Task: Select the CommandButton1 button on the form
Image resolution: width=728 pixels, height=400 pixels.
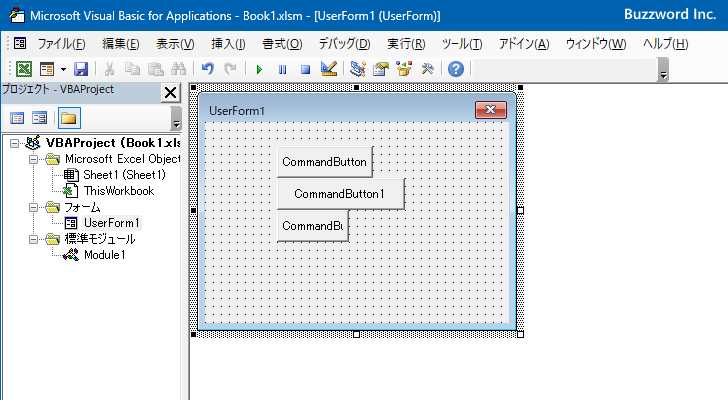Action: [341, 194]
